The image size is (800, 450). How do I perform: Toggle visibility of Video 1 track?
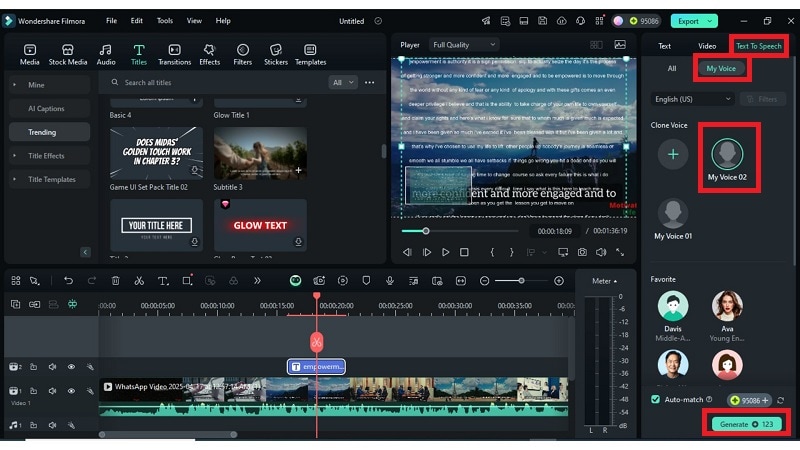[71, 391]
